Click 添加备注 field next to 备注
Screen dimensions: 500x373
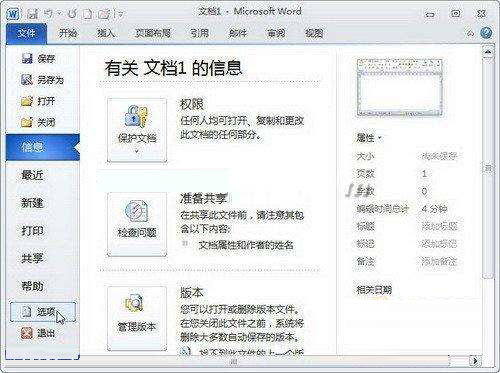tap(439, 261)
